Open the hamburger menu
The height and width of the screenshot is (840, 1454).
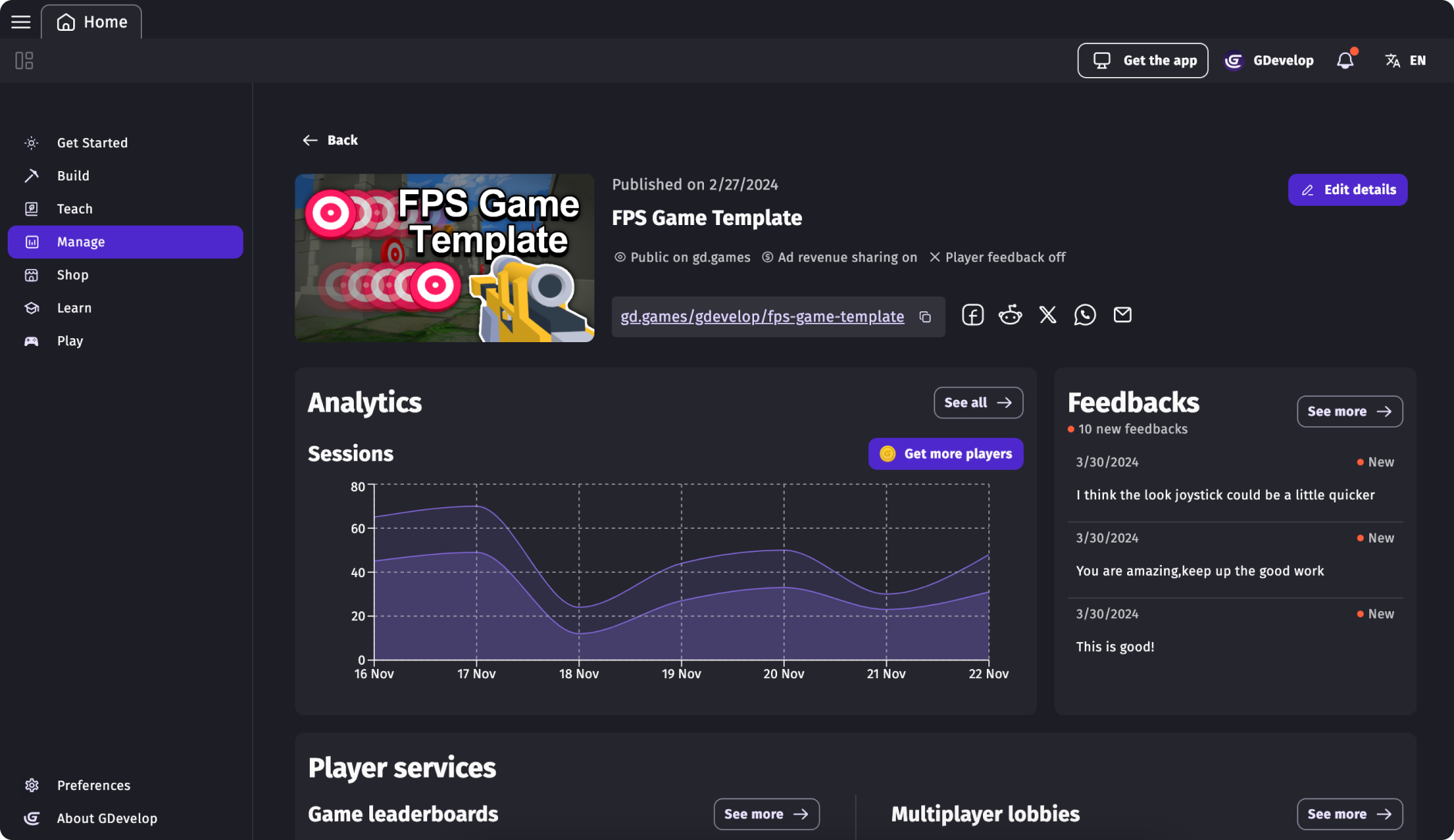tap(20, 22)
